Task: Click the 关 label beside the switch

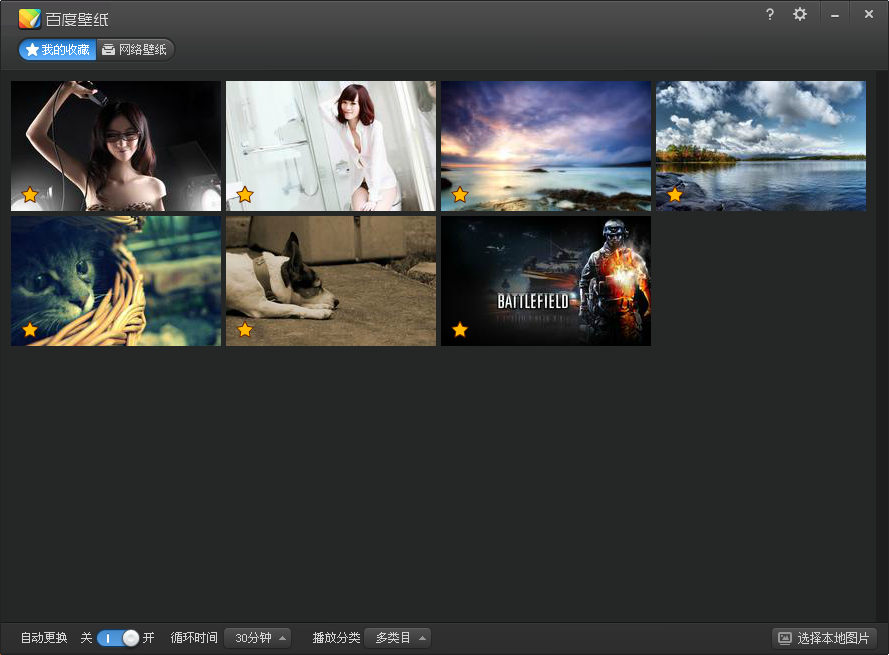Action: tap(86, 638)
